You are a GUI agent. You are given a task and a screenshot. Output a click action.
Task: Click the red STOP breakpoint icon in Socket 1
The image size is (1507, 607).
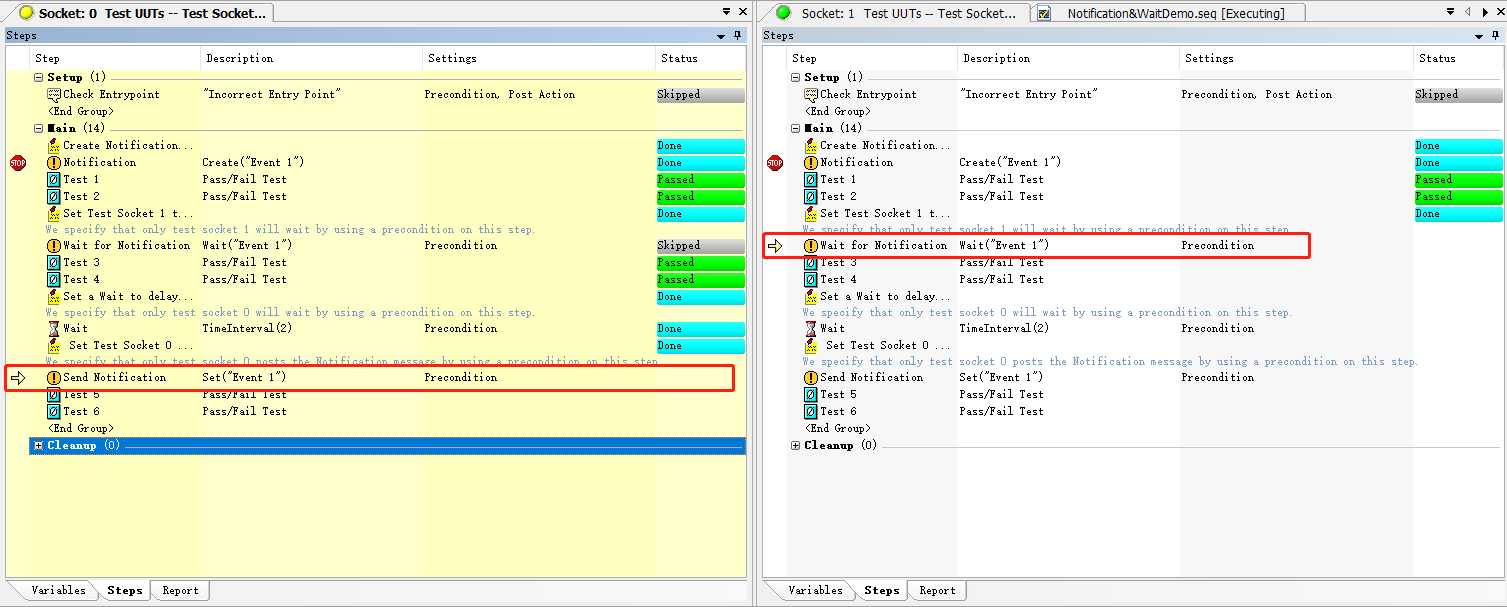click(775, 162)
